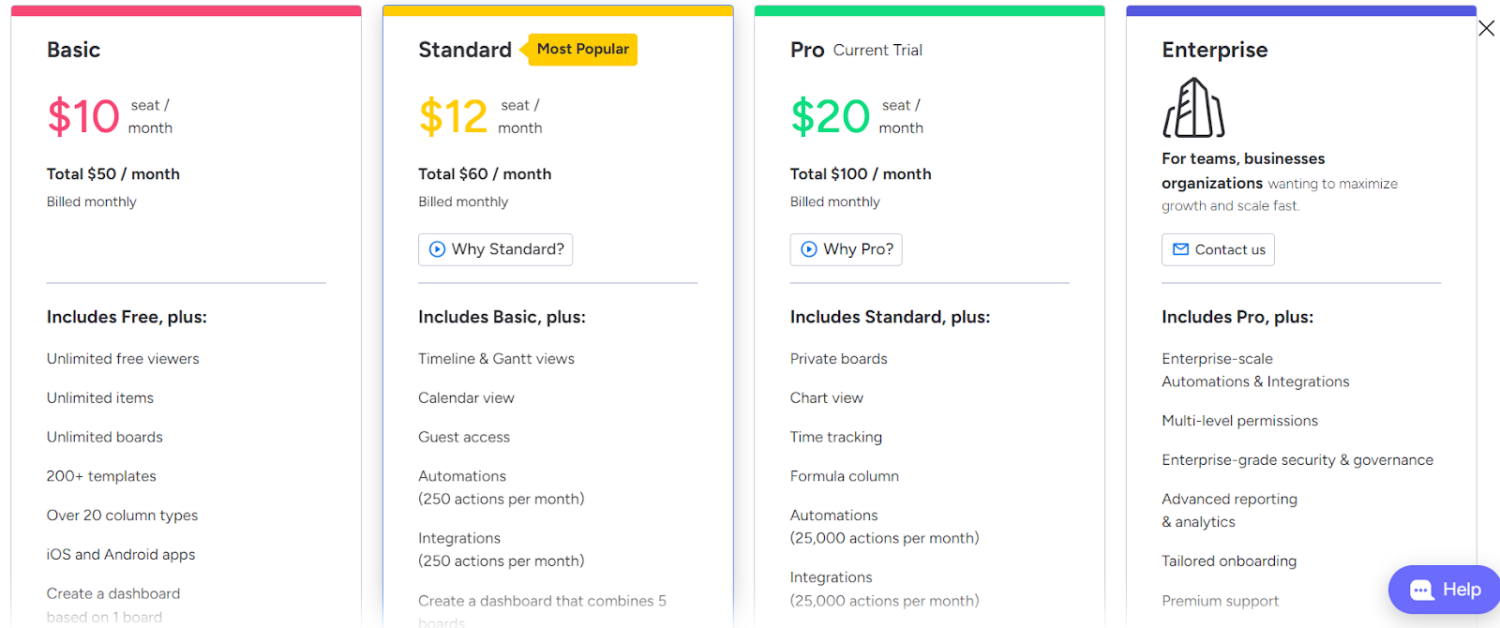Click Unlimited boards in Basic features

pos(104,437)
